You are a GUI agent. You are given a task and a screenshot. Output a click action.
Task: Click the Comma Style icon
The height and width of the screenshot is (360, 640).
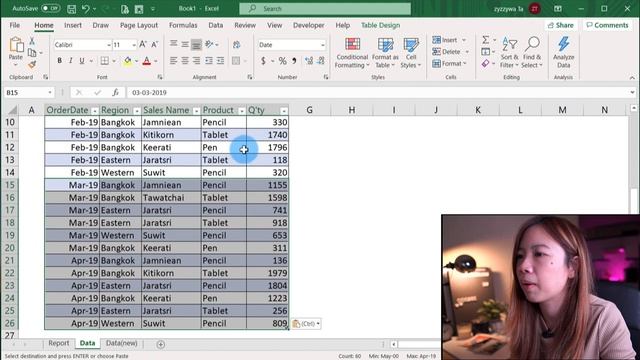point(294,61)
